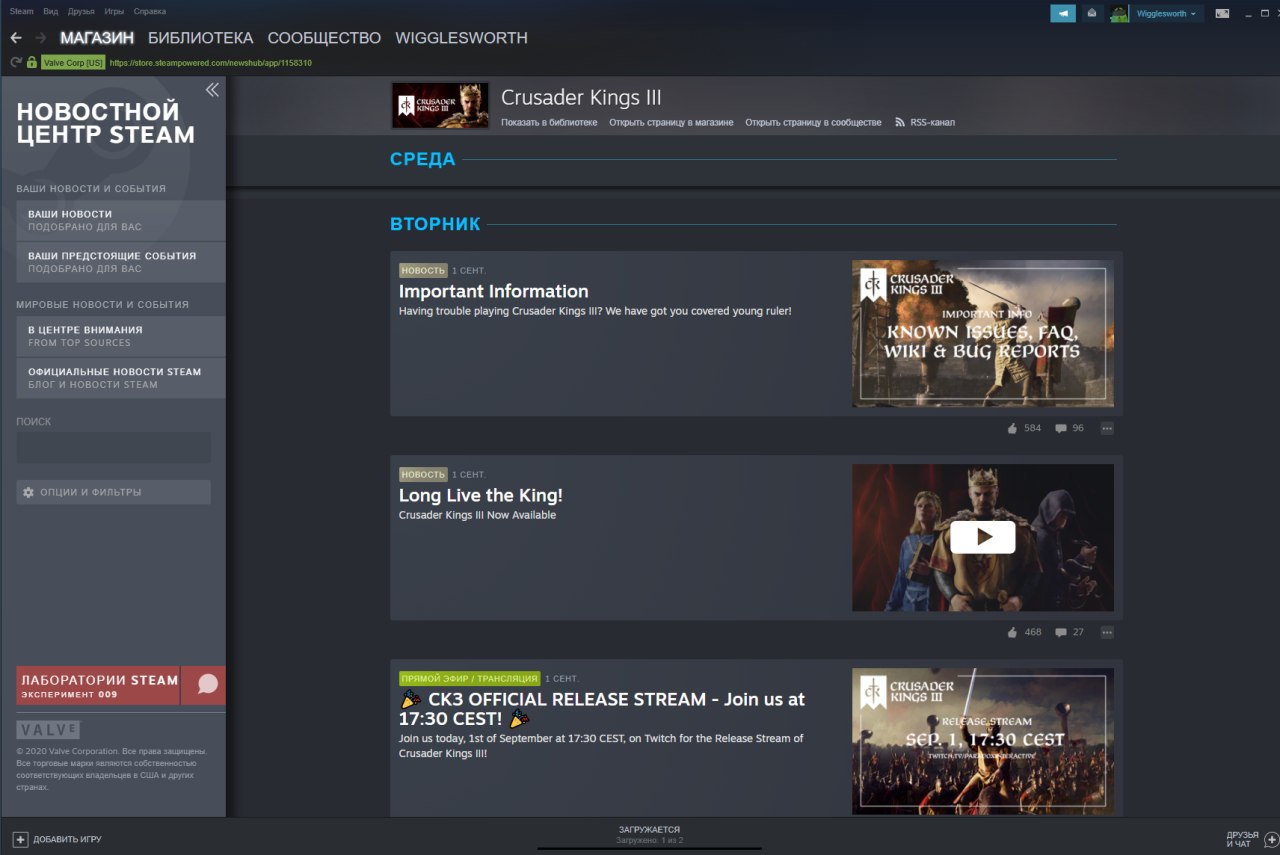Switch to the БИБЛИОТЕКА tab

[200, 38]
